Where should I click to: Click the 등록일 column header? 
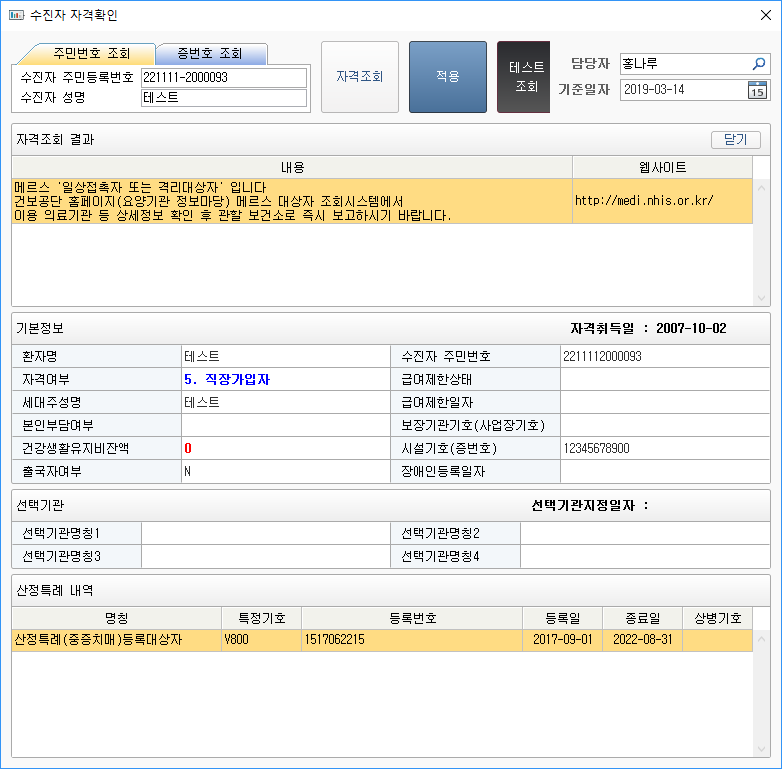562,619
